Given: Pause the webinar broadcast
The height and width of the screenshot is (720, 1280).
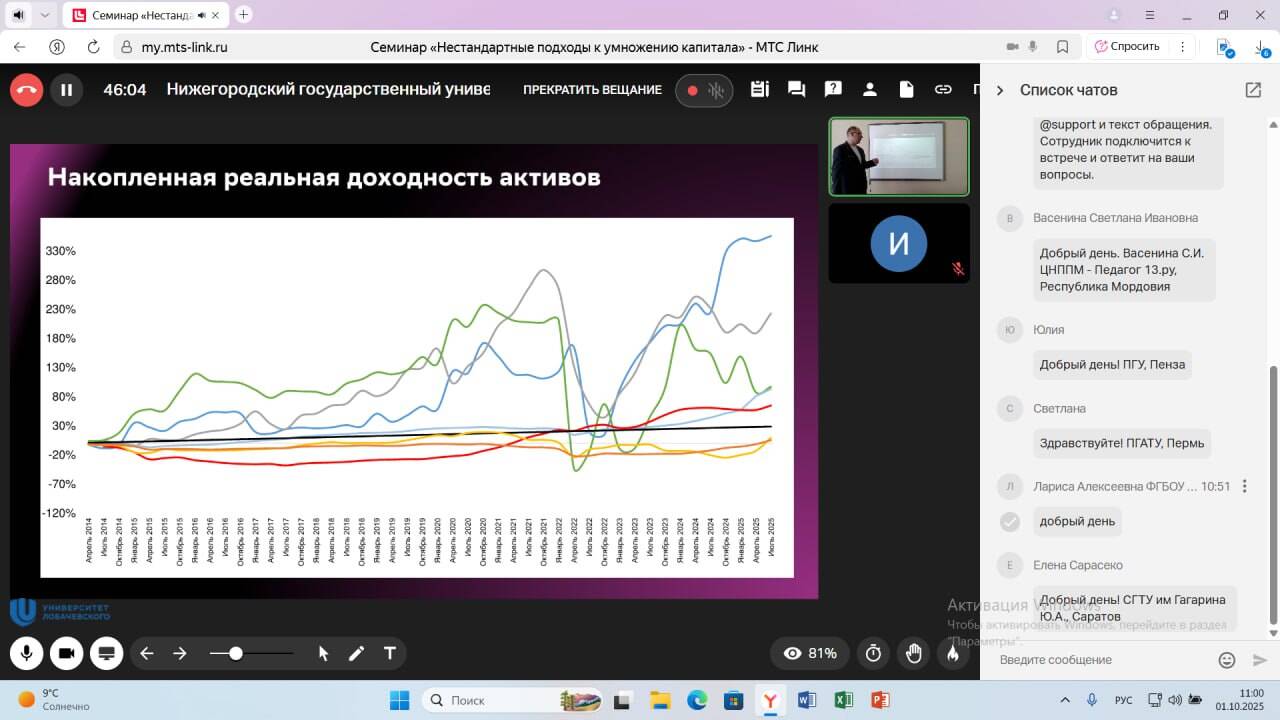Looking at the screenshot, I should click(x=67, y=90).
